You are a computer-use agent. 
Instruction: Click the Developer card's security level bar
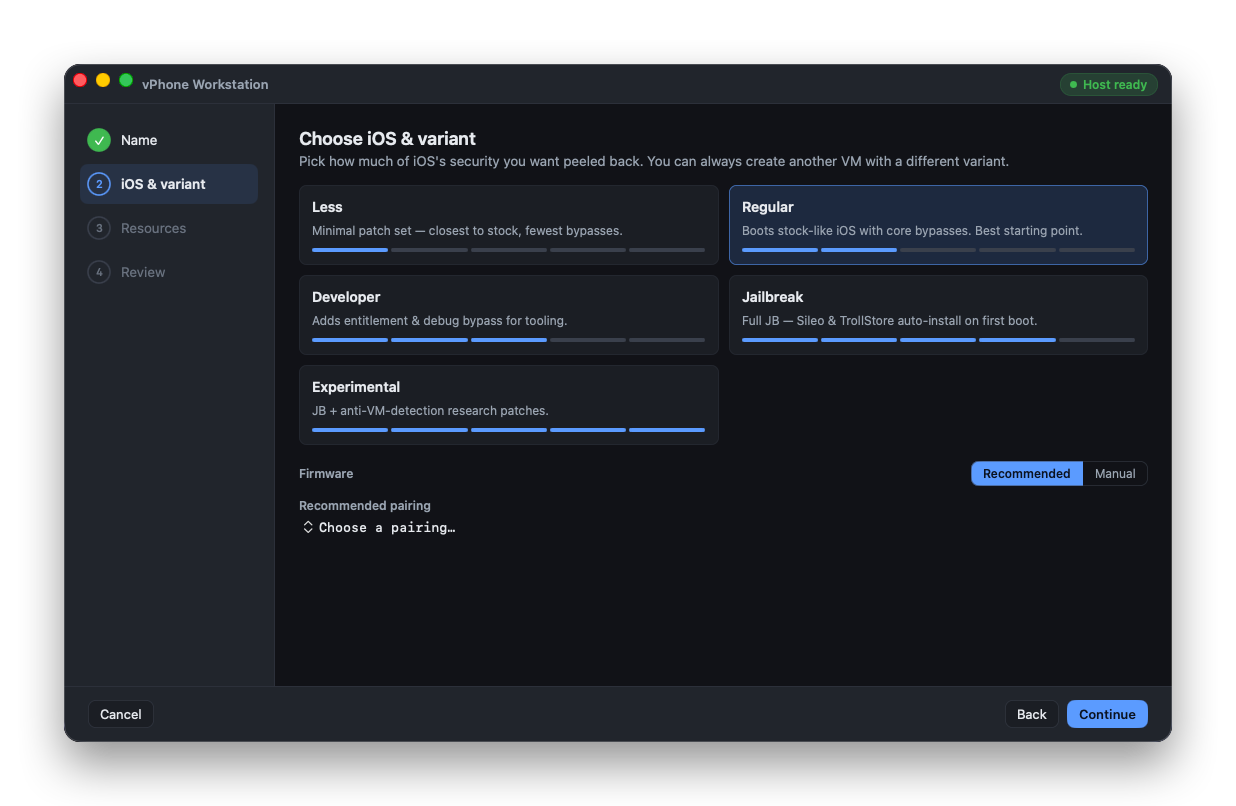(508, 340)
